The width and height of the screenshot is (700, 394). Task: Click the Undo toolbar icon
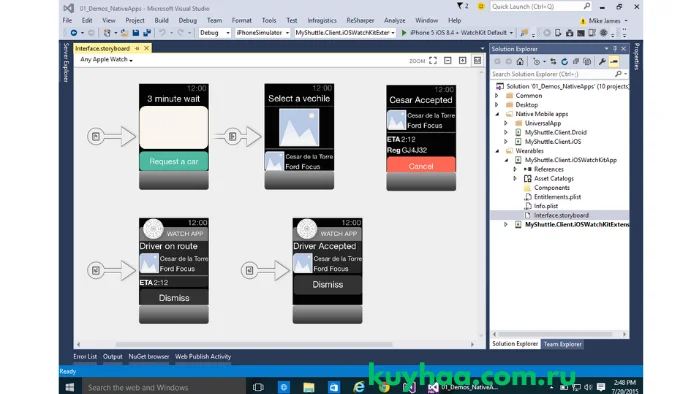[x=162, y=33]
